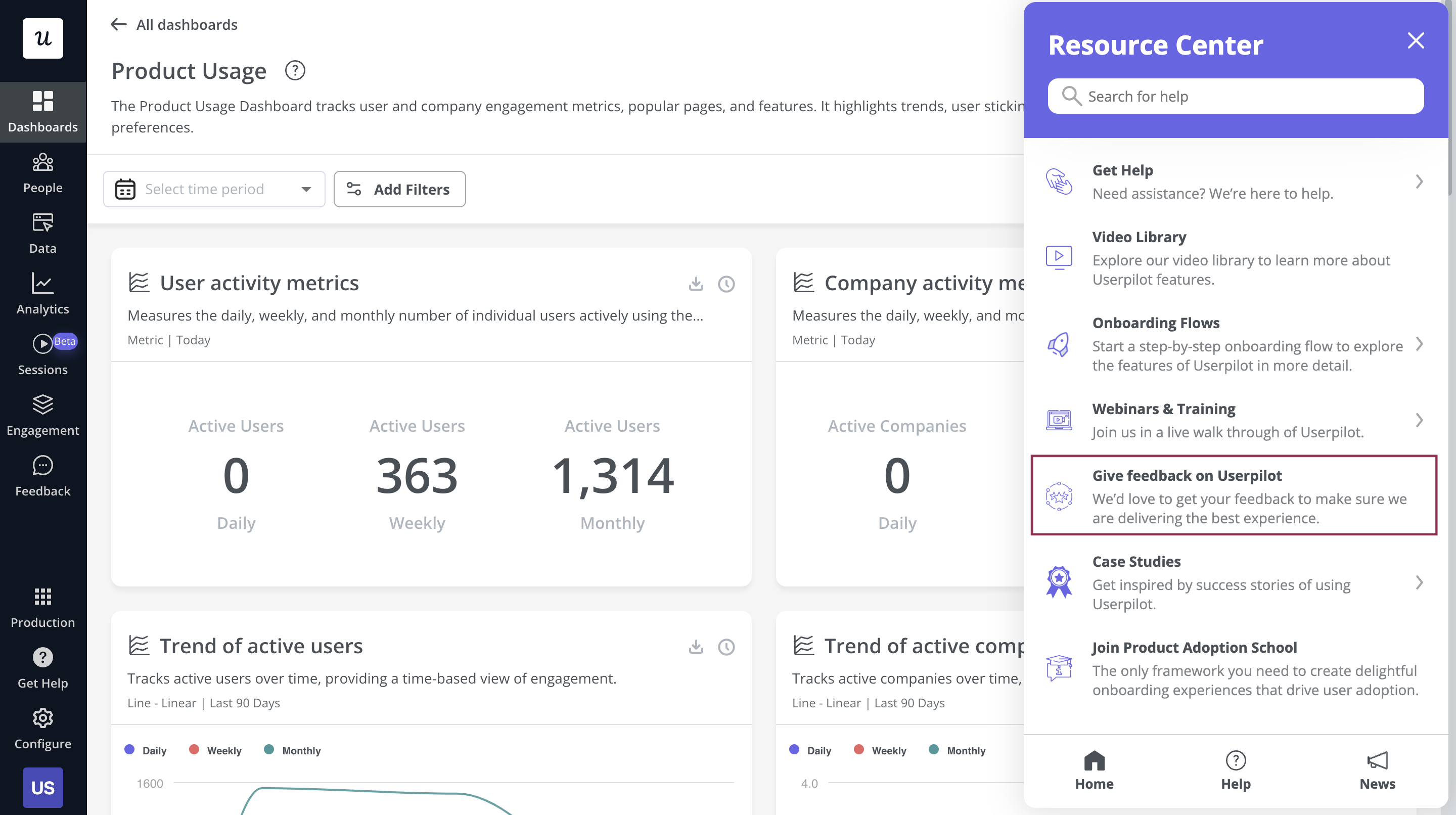1456x815 pixels.
Task: Click Give feedback on Userpilot
Action: pos(1236,496)
